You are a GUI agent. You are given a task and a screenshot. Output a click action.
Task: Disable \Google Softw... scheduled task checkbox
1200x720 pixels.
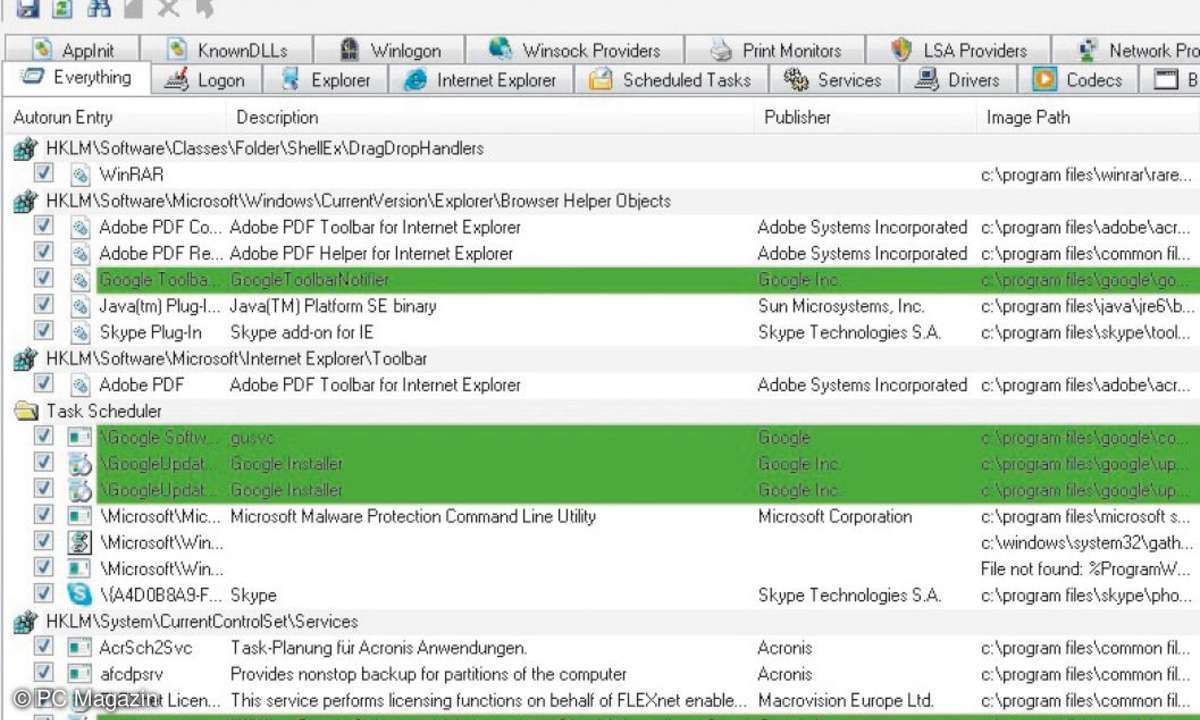pyautogui.click(x=43, y=437)
